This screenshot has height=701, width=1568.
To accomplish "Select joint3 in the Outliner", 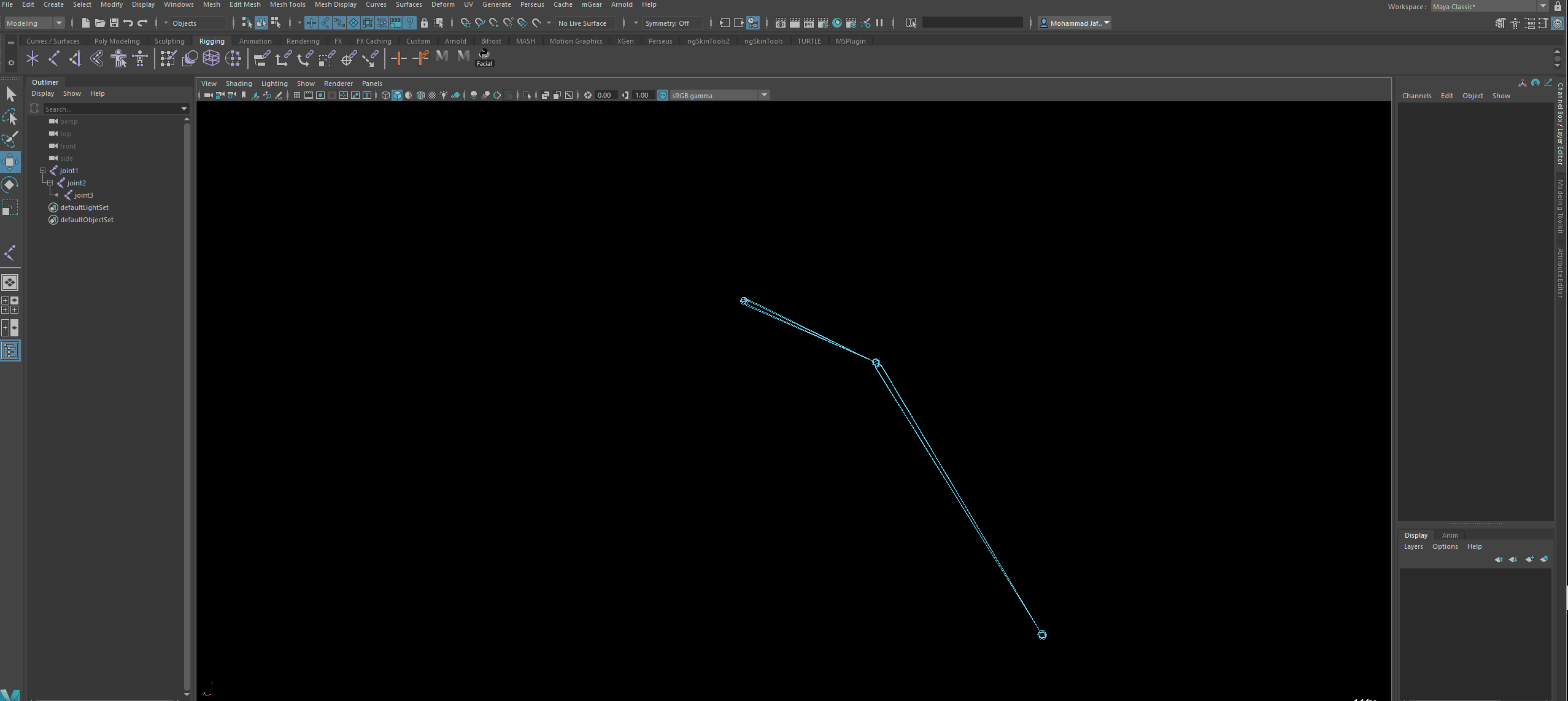I will tap(84, 195).
